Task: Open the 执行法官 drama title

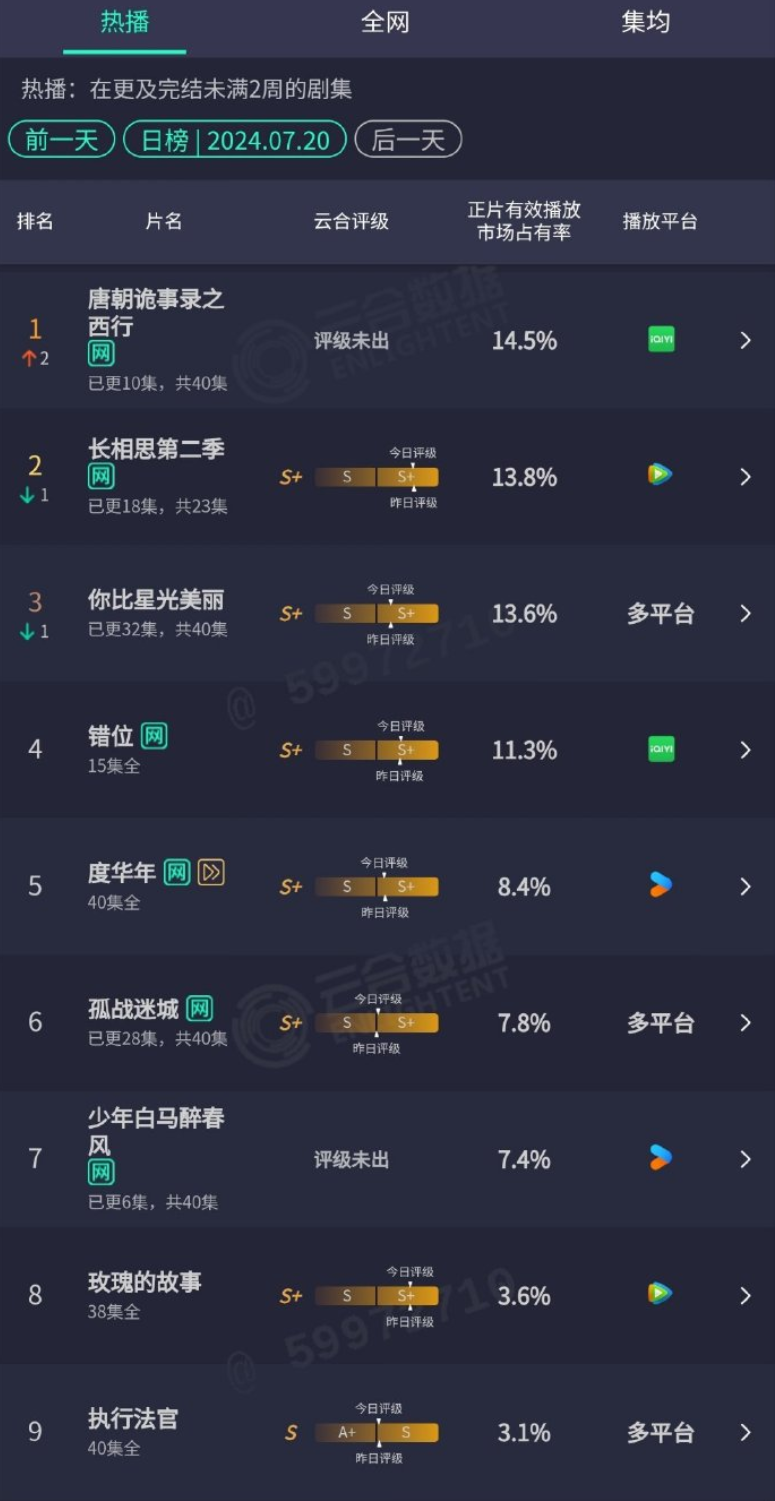Action: tap(133, 1418)
